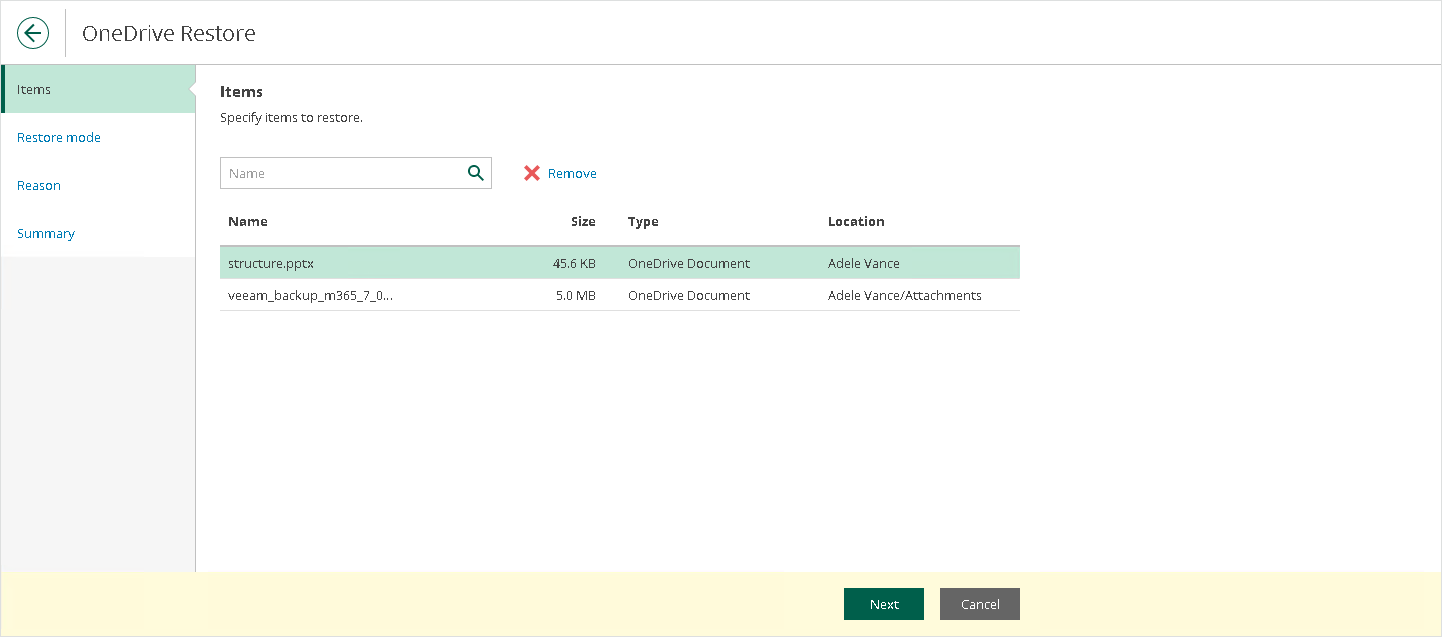Click the 5.0 MB size cell
Screen dimensions: 1442x637
pyautogui.click(x=576, y=295)
